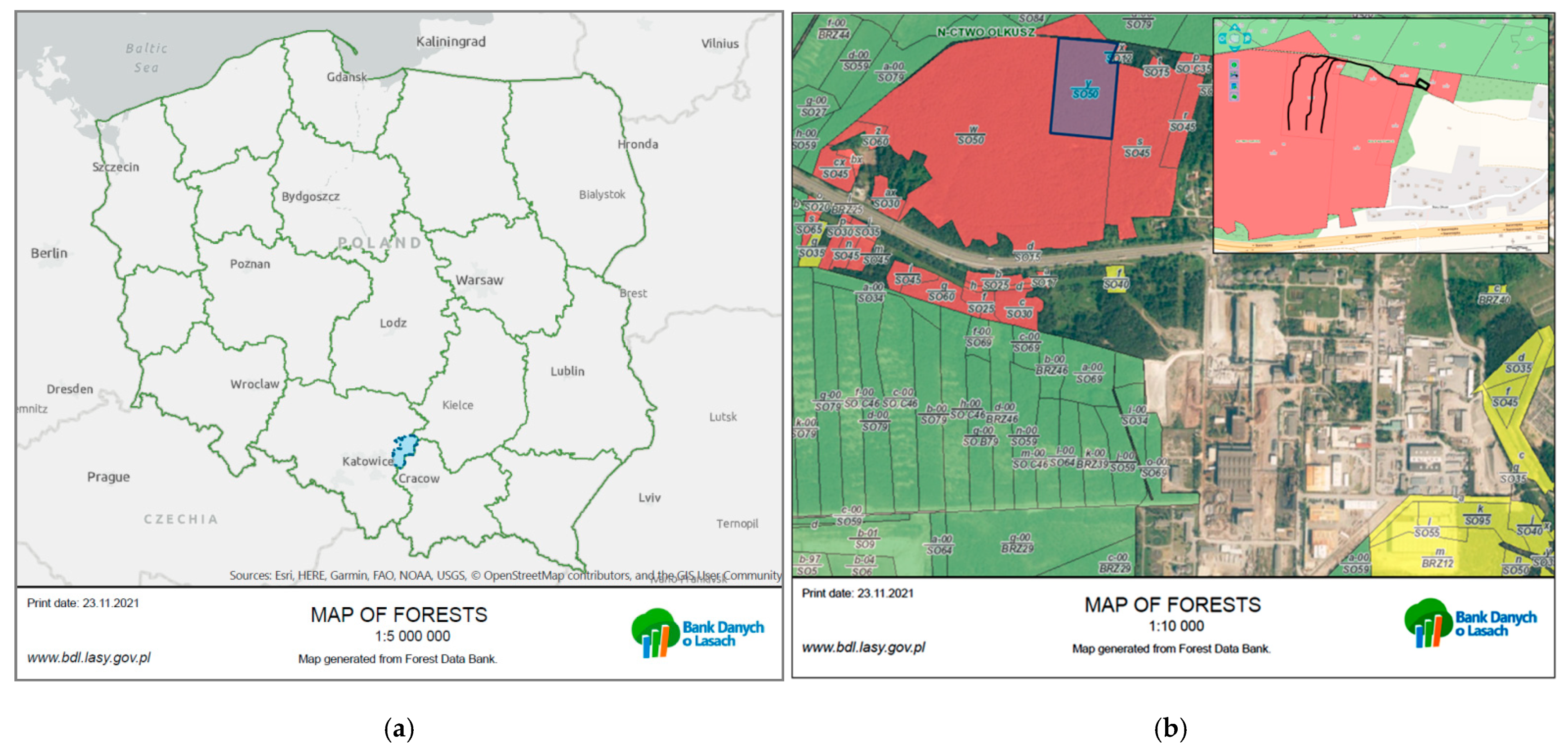The width and height of the screenshot is (1568, 749).
Task: Click Bank Danych o Lasach logo right
Action: [1470, 623]
